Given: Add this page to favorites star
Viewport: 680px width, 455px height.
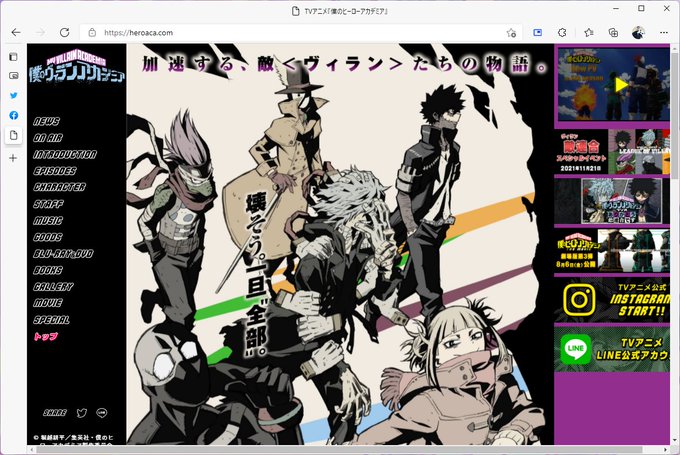Looking at the screenshot, I should pos(511,33).
